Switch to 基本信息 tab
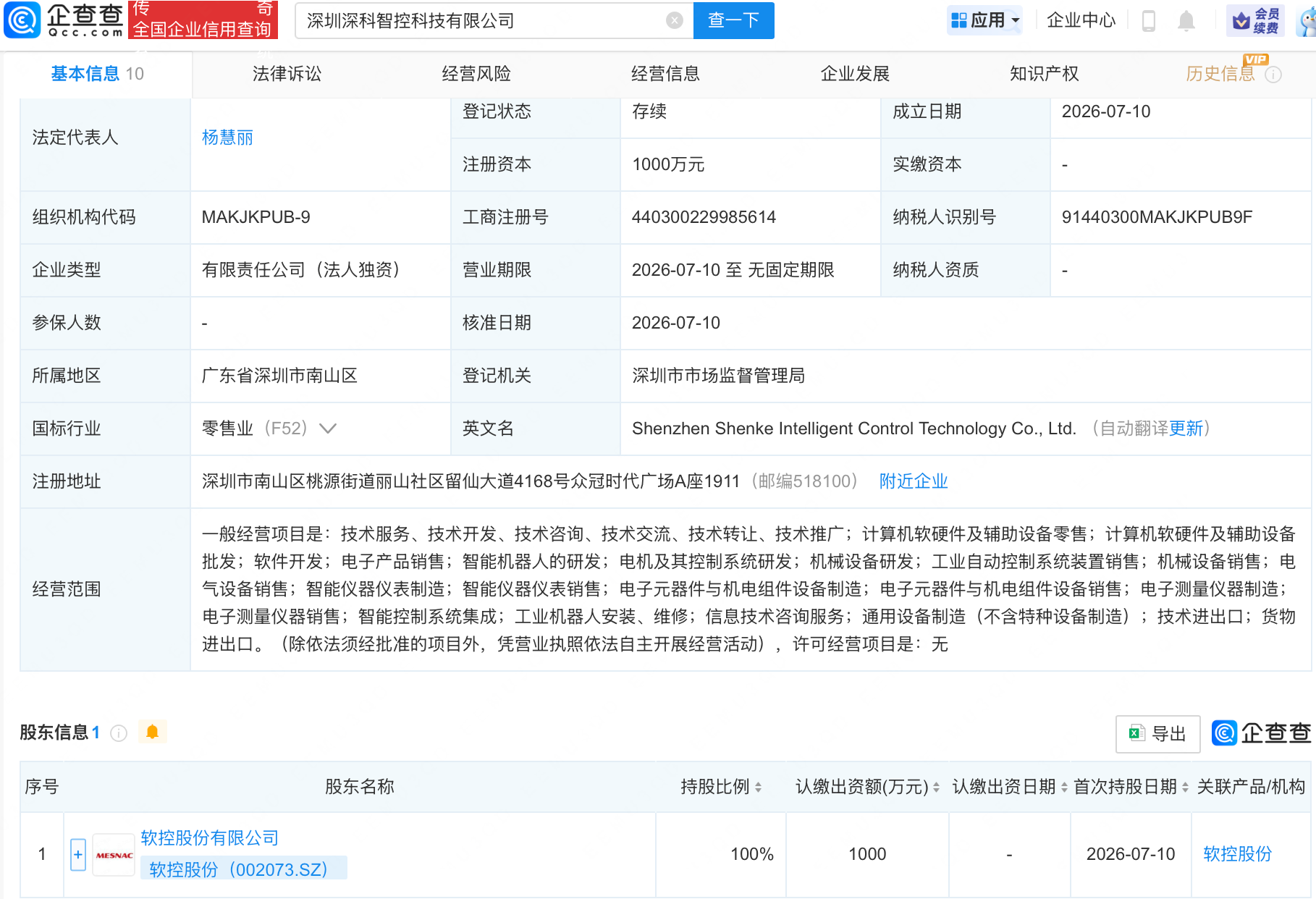Screen dimensions: 1316x899 (98, 74)
